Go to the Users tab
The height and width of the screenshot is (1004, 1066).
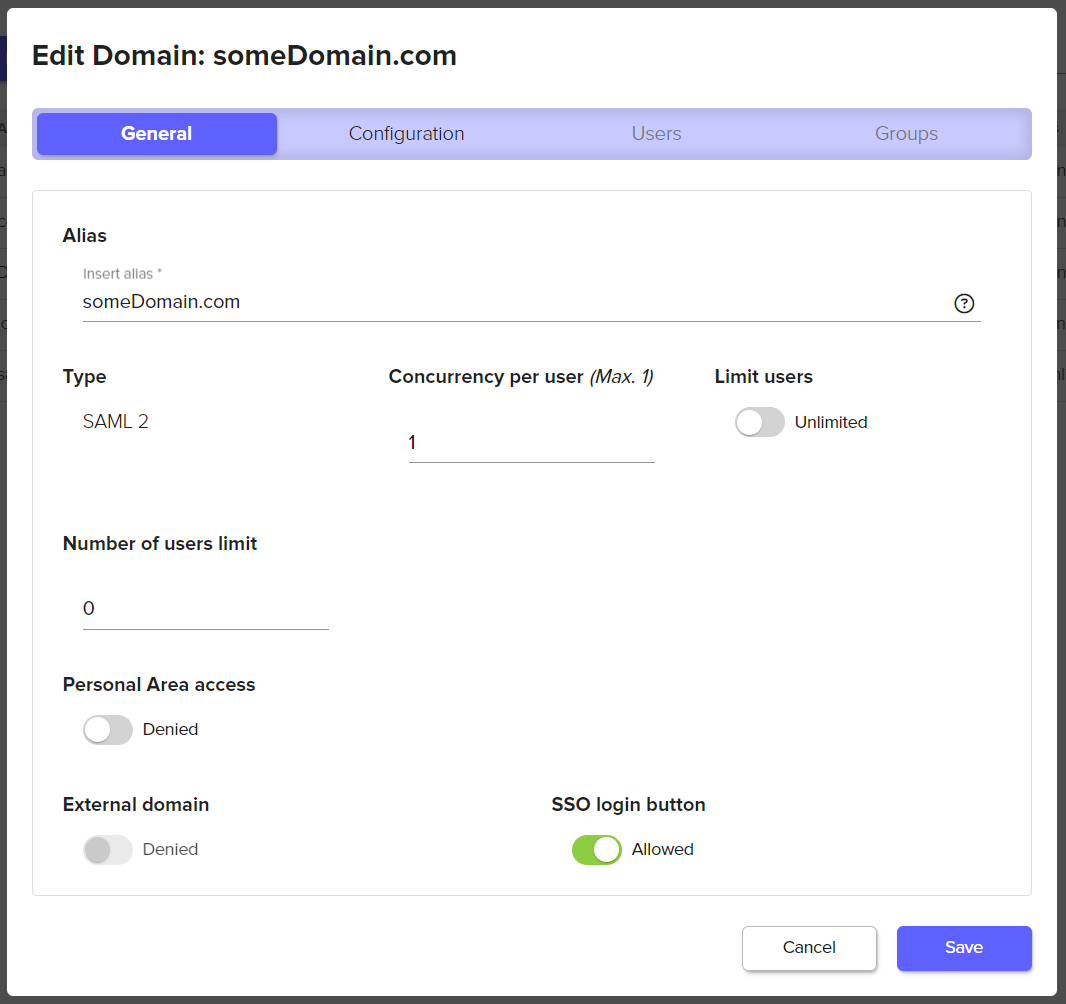(x=656, y=134)
